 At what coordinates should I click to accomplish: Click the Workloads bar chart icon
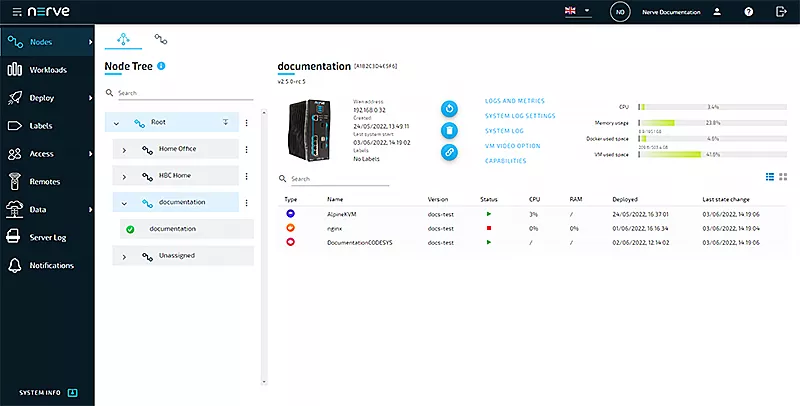click(14, 70)
